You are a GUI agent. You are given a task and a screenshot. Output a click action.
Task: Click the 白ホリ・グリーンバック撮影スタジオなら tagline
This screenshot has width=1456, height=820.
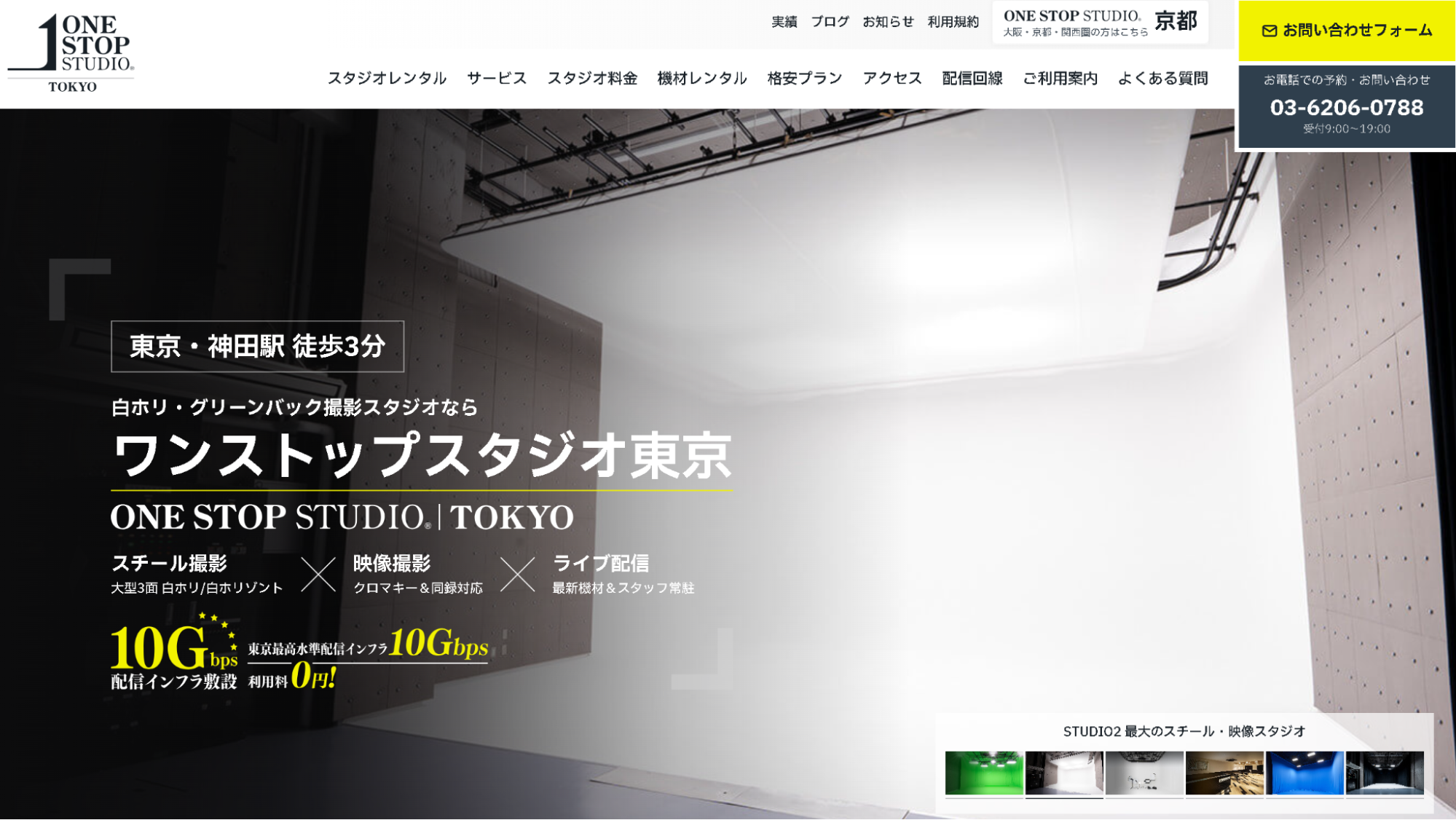(294, 407)
